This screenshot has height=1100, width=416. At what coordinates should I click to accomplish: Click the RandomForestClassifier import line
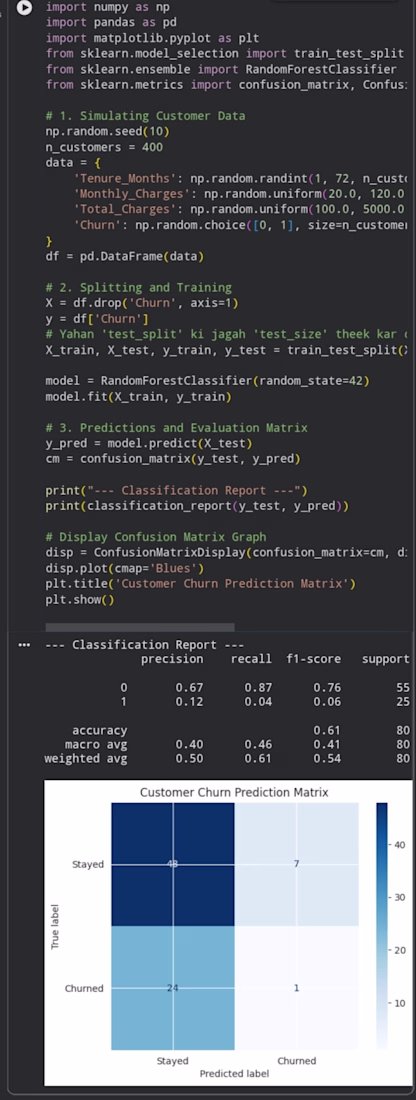[x=221, y=69]
